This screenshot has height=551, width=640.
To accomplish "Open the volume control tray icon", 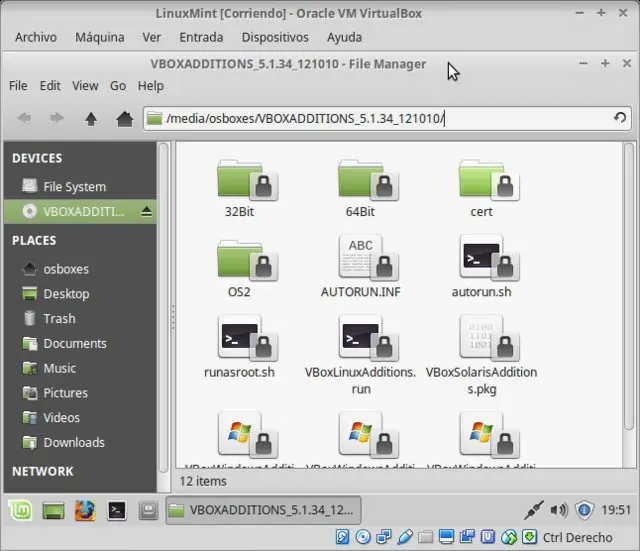I will pos(559,510).
